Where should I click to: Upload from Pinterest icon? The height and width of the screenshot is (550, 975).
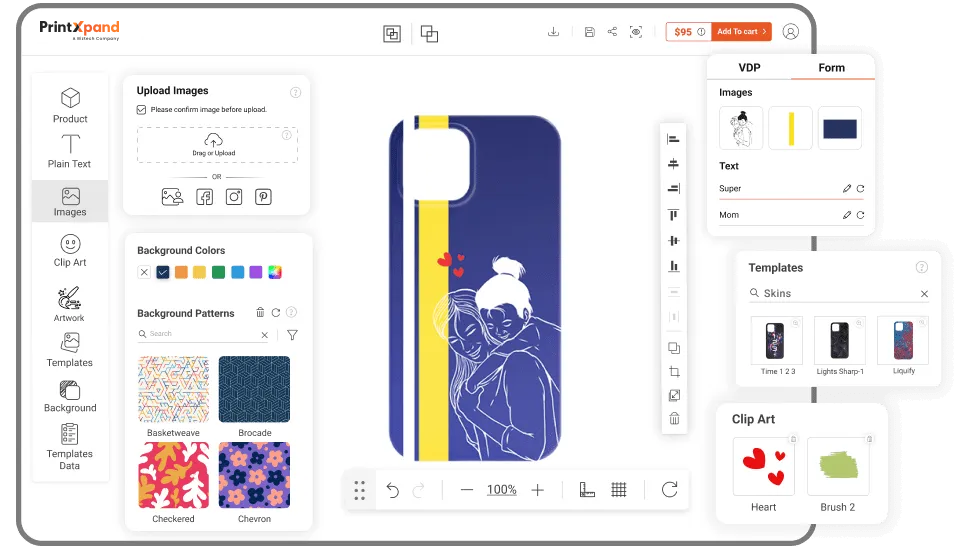click(x=264, y=197)
